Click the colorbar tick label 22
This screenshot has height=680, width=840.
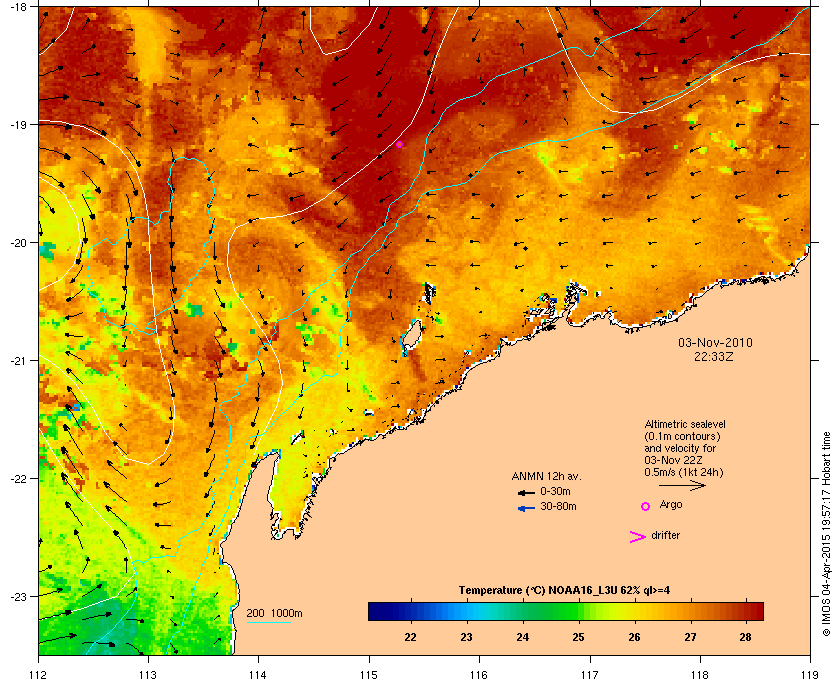[410, 637]
